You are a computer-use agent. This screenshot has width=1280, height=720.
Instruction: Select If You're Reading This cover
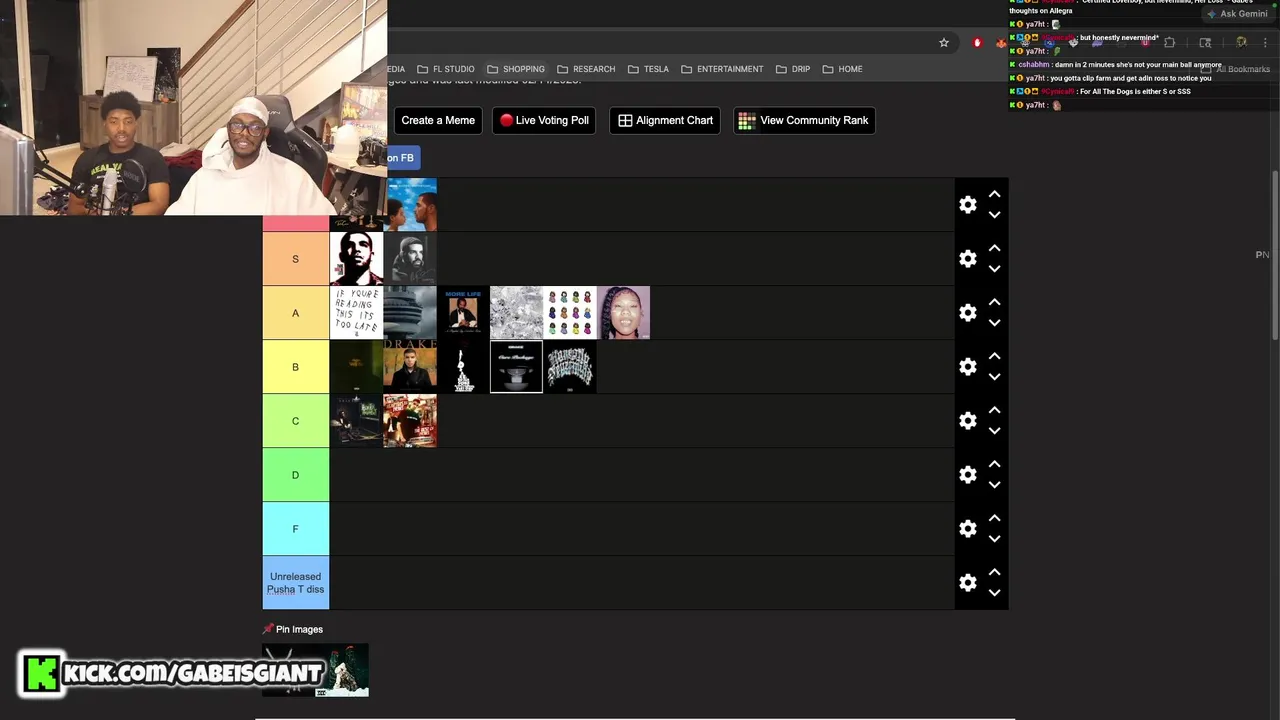click(x=357, y=313)
